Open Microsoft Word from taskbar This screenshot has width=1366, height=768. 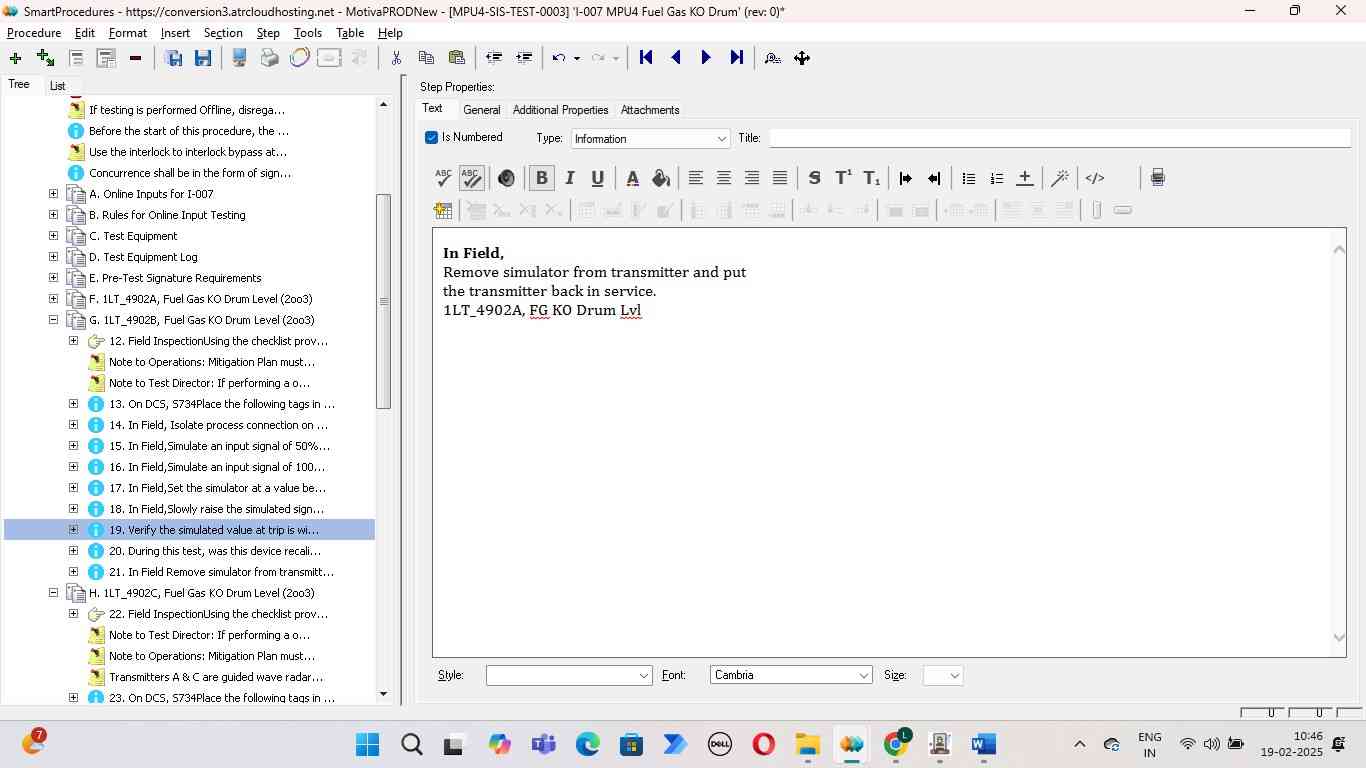983,745
